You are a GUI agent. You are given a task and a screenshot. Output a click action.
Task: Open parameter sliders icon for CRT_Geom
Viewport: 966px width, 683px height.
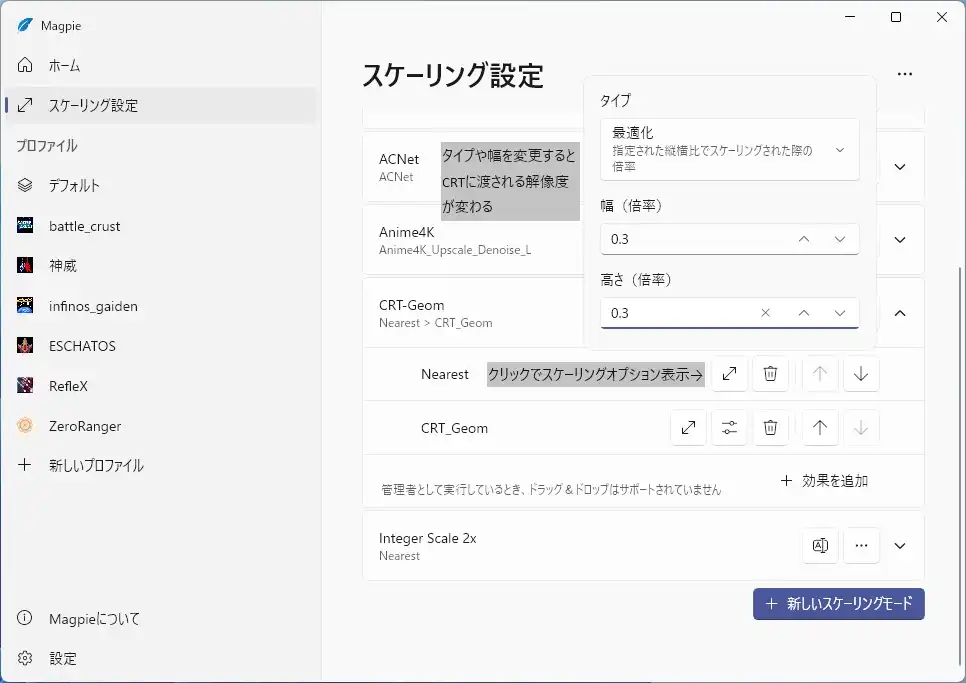click(729, 428)
